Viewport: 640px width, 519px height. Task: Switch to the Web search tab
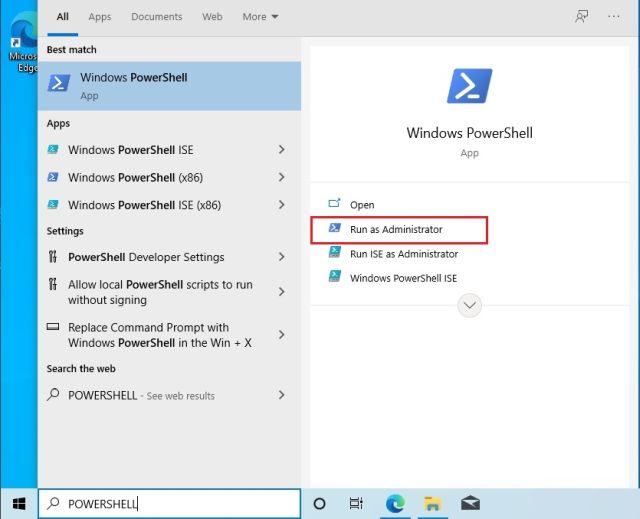tap(212, 17)
